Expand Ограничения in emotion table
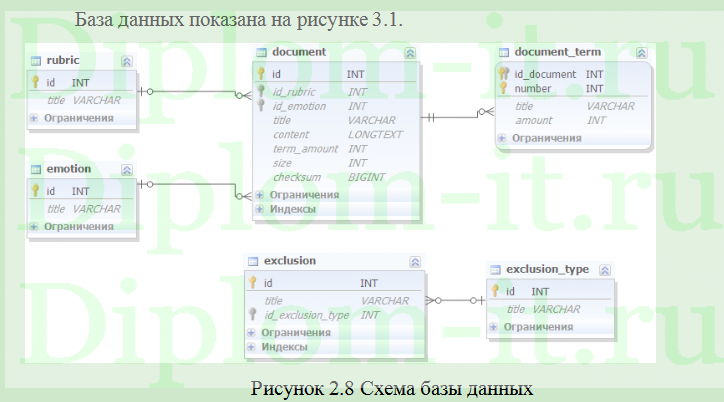 point(34,227)
